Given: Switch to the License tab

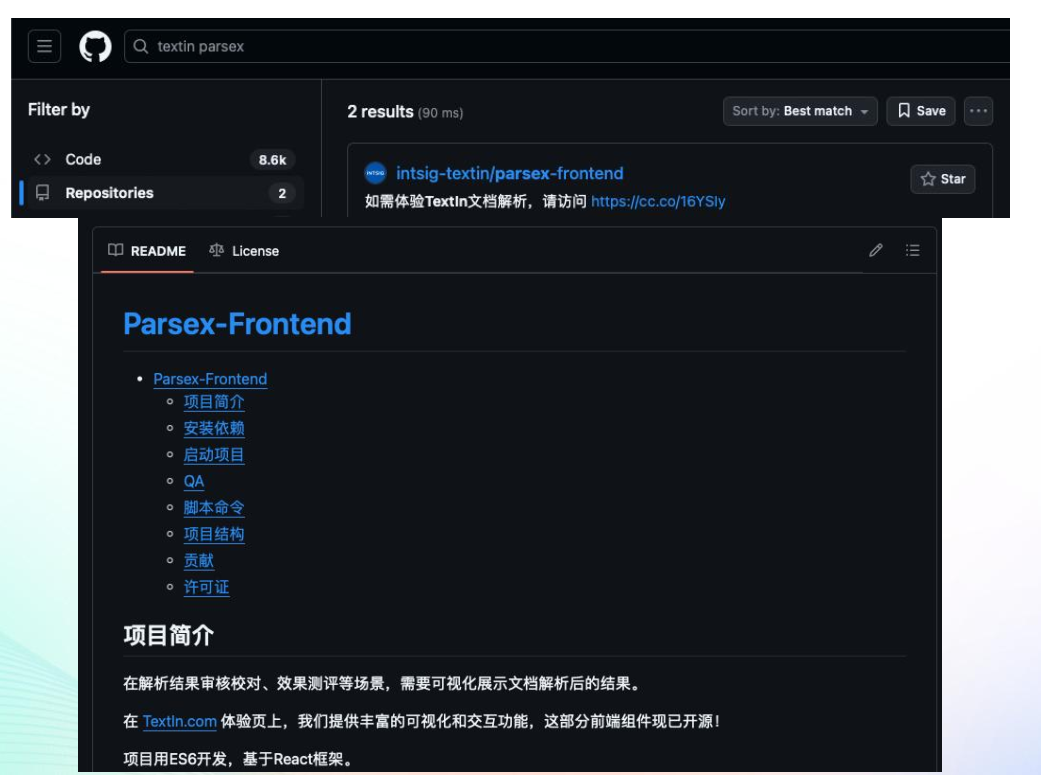Looking at the screenshot, I should click(244, 251).
